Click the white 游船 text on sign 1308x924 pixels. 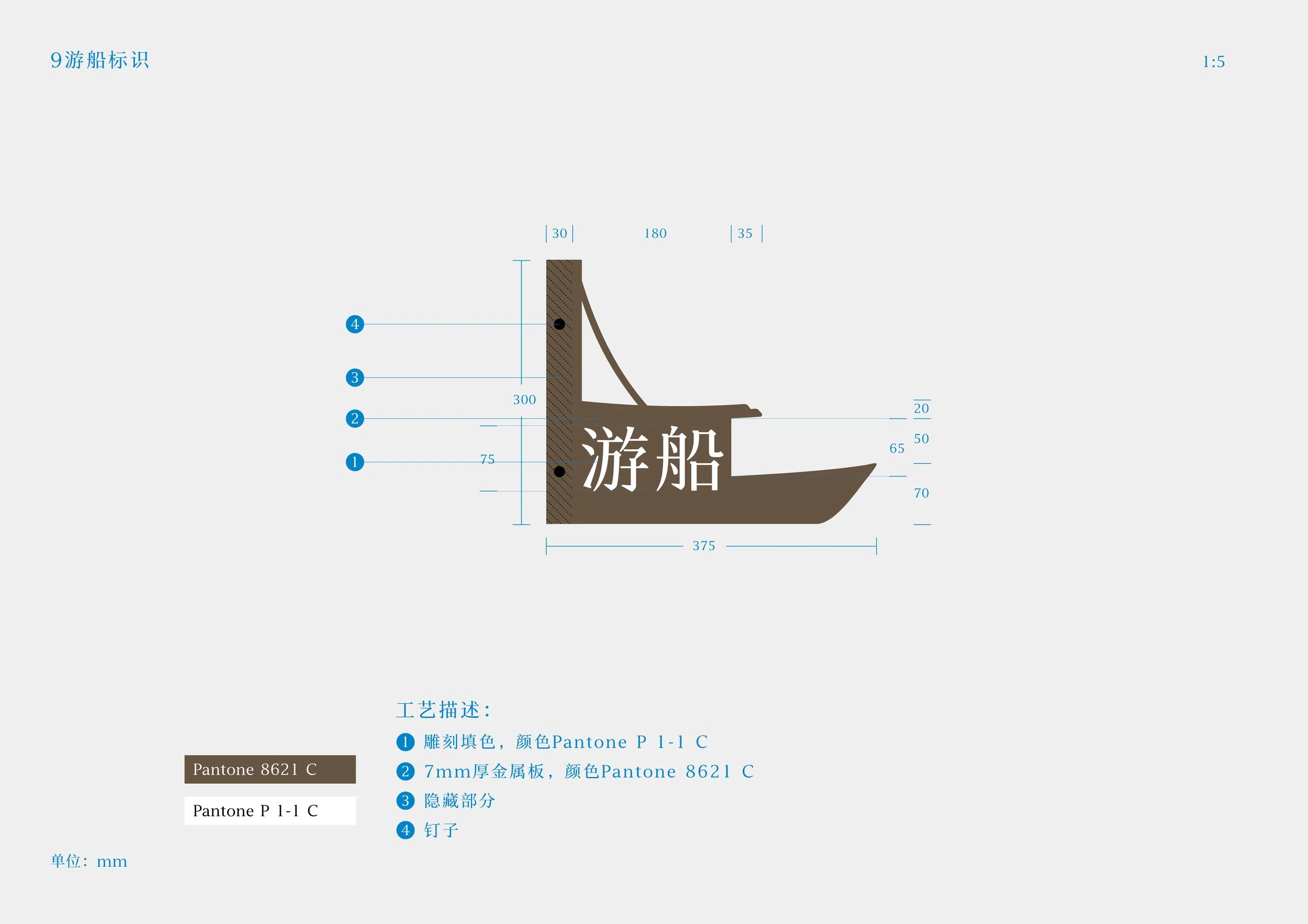click(652, 459)
